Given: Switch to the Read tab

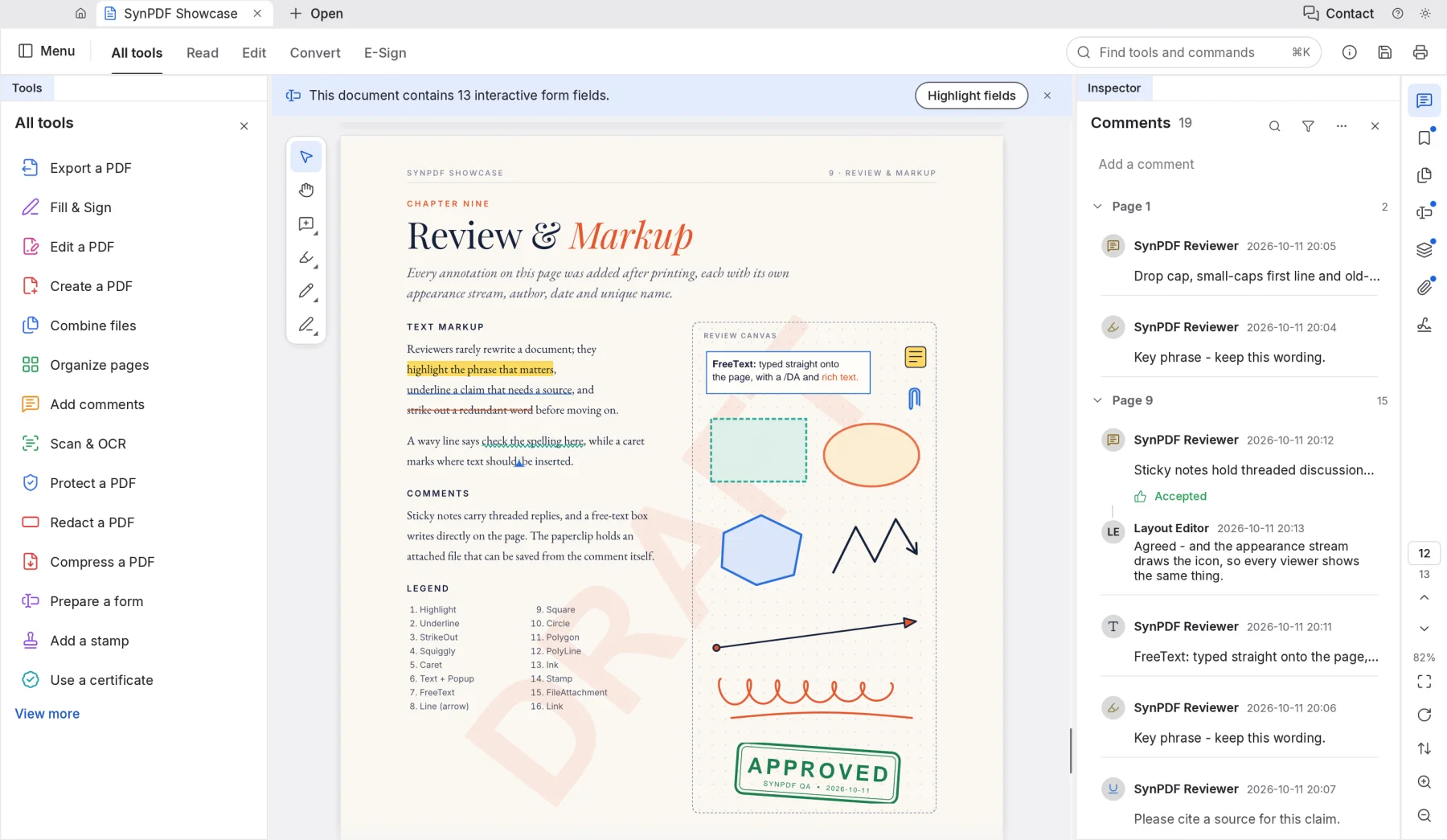Looking at the screenshot, I should pyautogui.click(x=203, y=53).
